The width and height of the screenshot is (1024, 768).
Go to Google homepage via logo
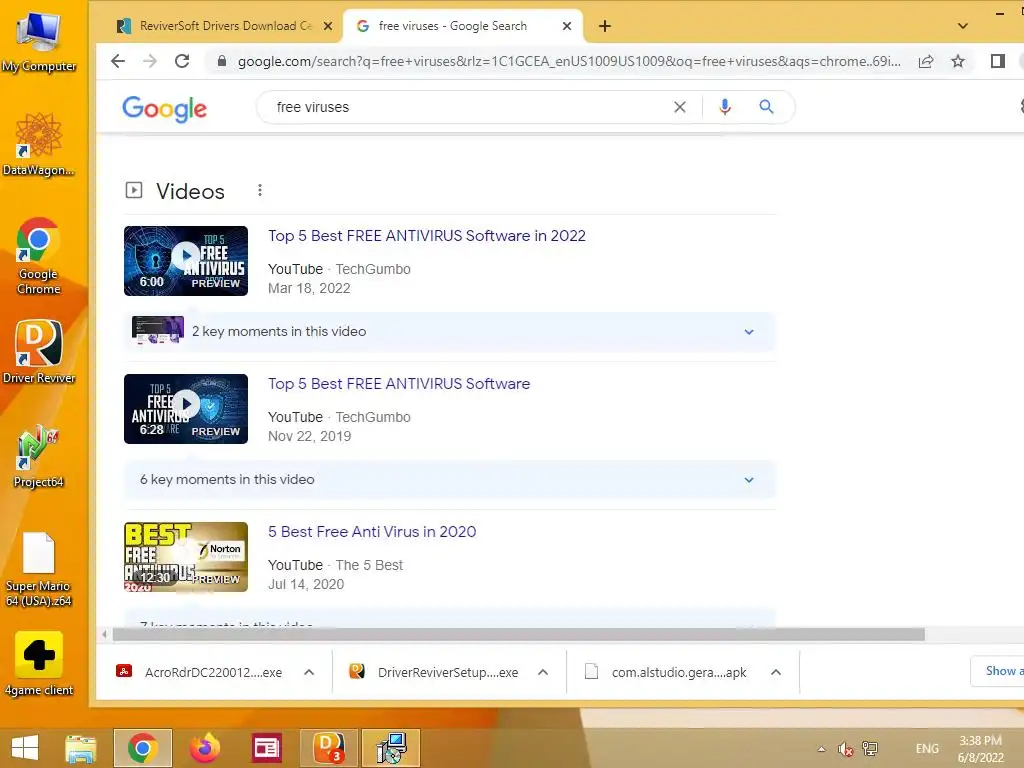point(165,108)
